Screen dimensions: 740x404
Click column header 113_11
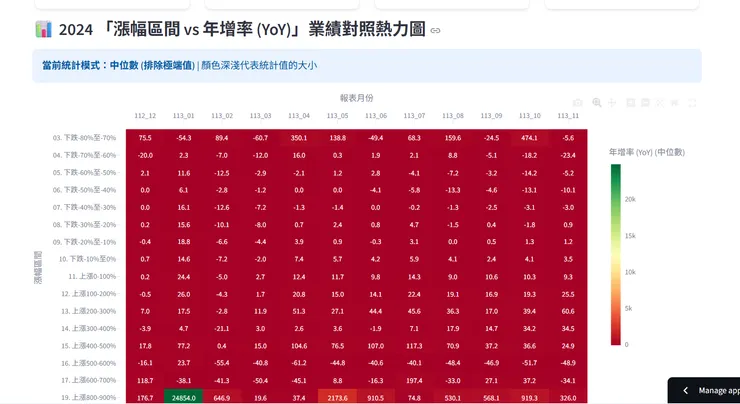pyautogui.click(x=568, y=116)
